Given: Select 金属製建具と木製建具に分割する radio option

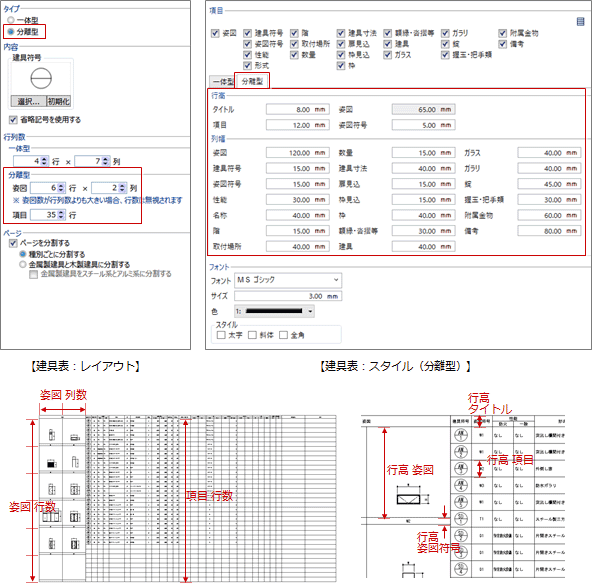Looking at the screenshot, I should [x=23, y=264].
